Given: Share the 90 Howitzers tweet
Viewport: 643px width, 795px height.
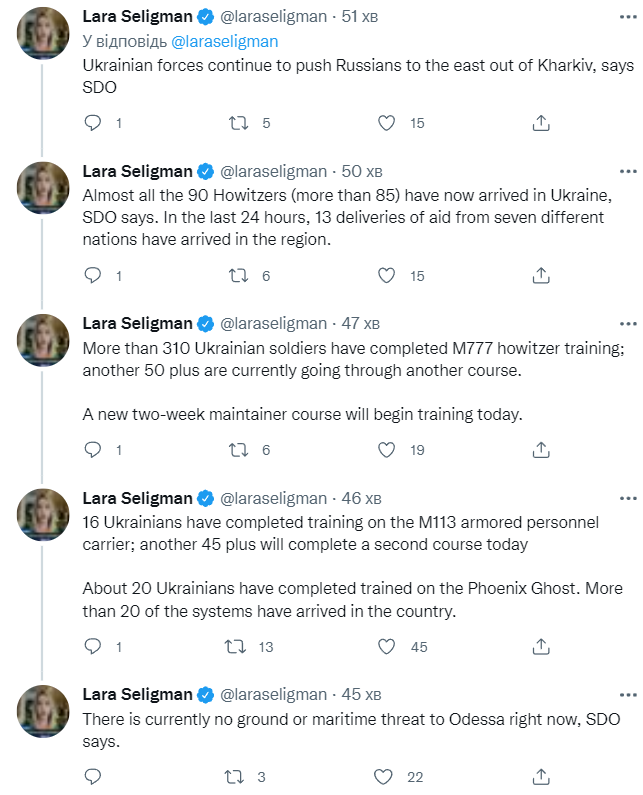Looking at the screenshot, I should tap(541, 275).
